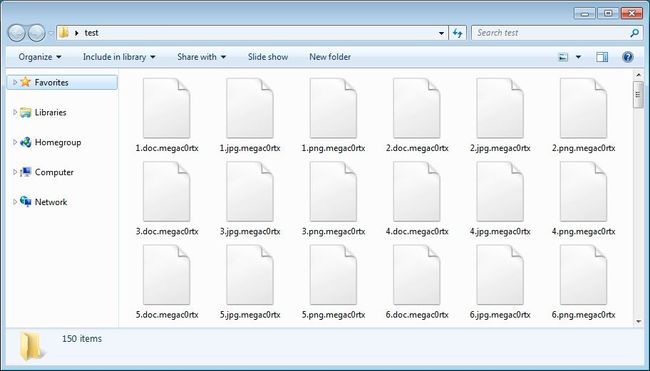Click the Help question mark icon
The image size is (650, 371).
tap(628, 57)
